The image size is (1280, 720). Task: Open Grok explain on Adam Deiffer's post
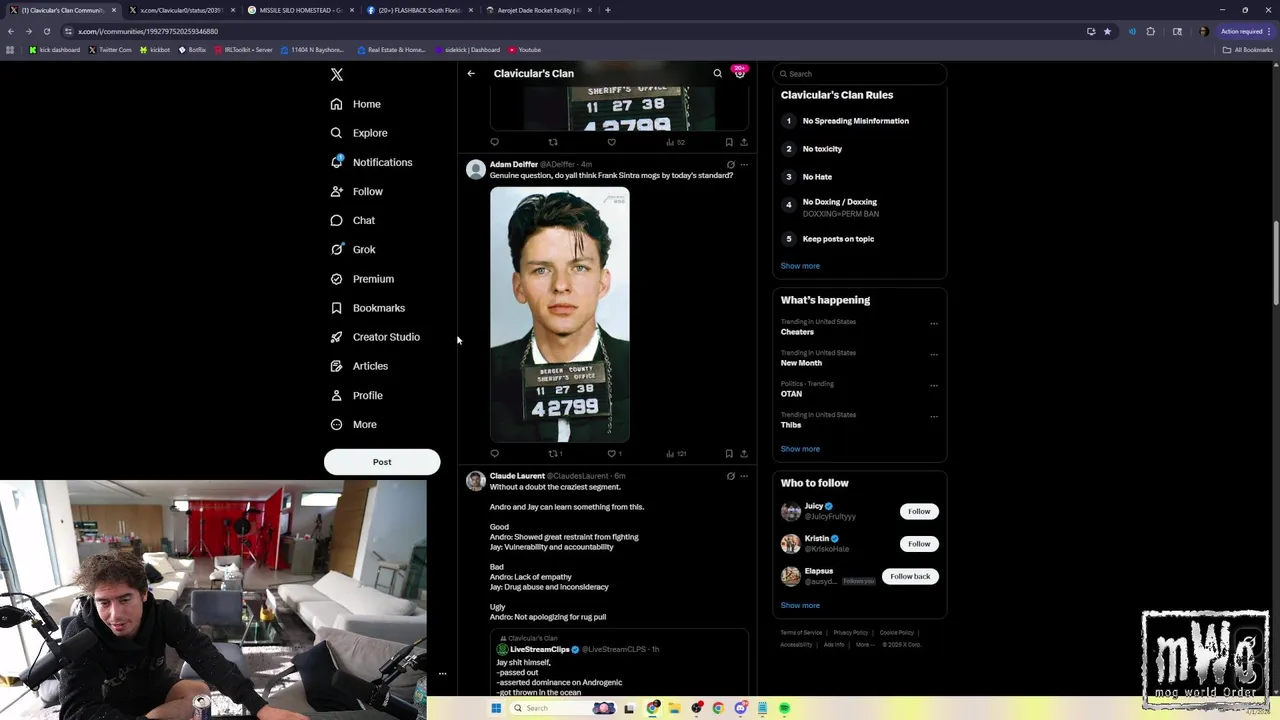click(x=730, y=165)
